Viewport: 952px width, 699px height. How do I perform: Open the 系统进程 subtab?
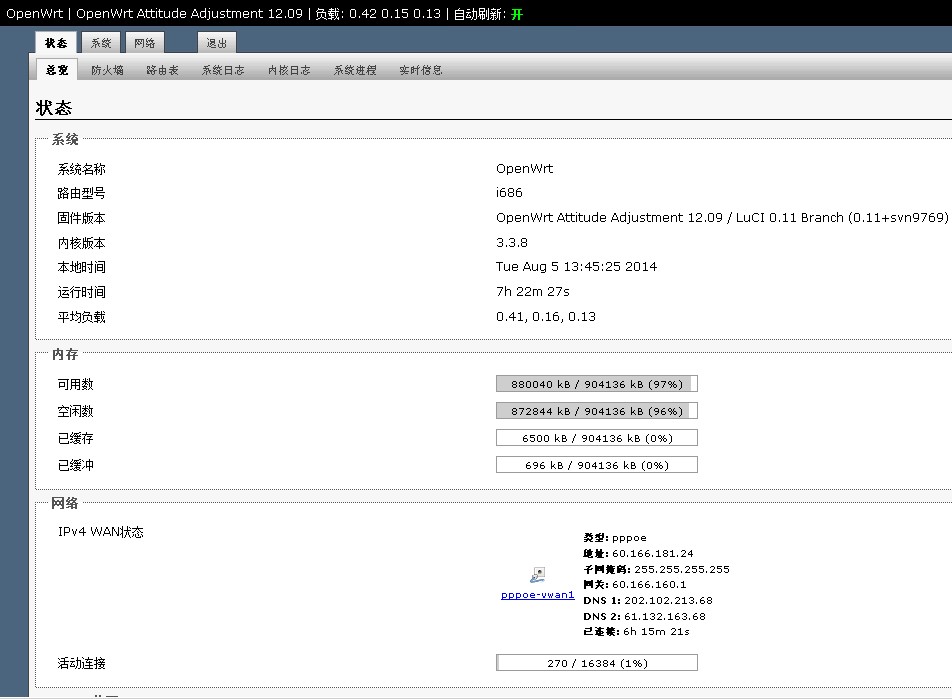click(355, 70)
